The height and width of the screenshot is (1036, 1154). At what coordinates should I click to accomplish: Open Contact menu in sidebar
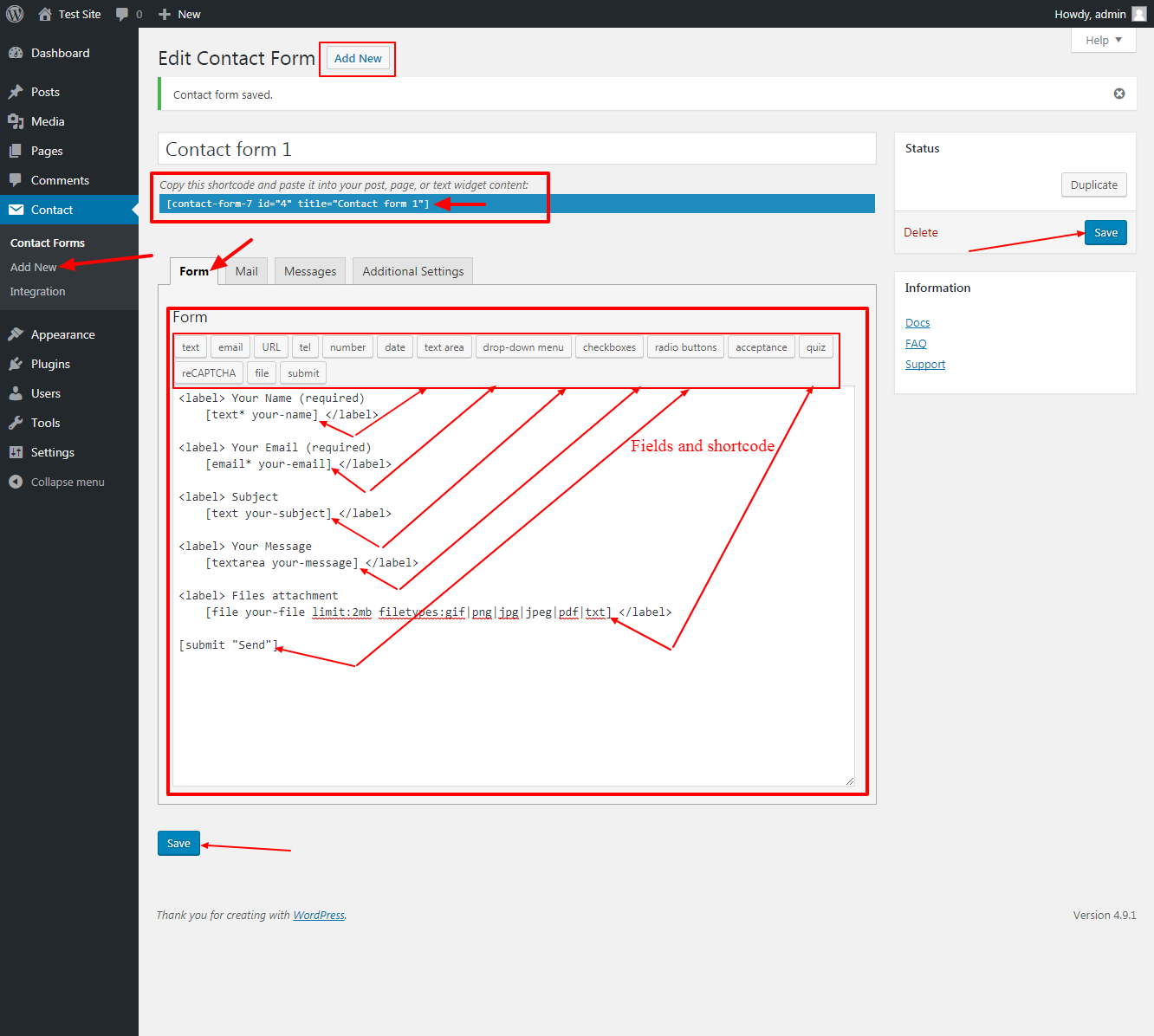[69, 210]
